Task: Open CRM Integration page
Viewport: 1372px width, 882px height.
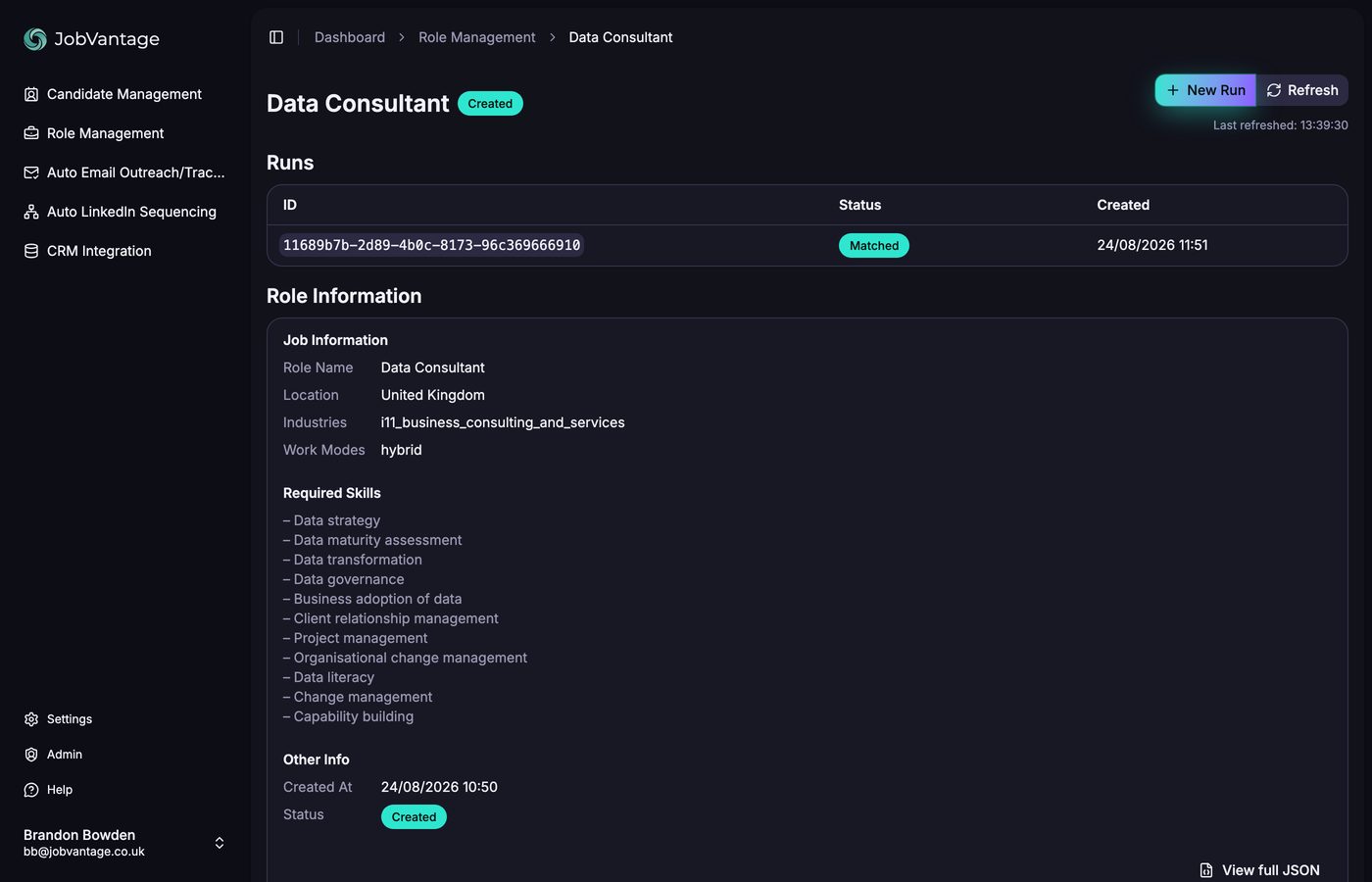Action: 125,251
